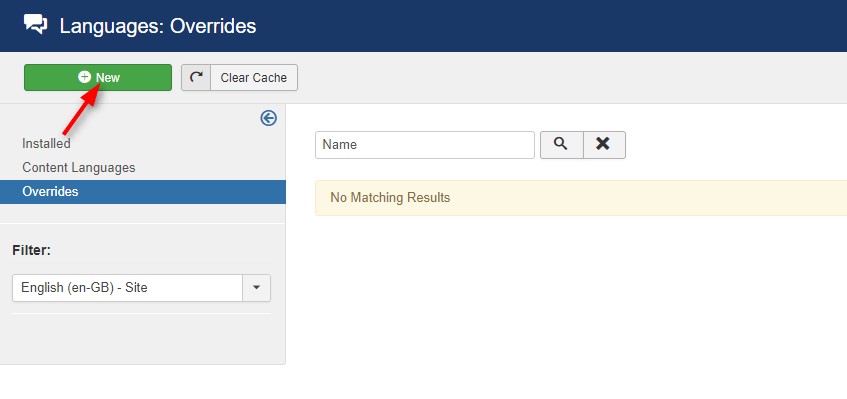
Task: Click the blank grey toolbar area
Action: (x=567, y=78)
